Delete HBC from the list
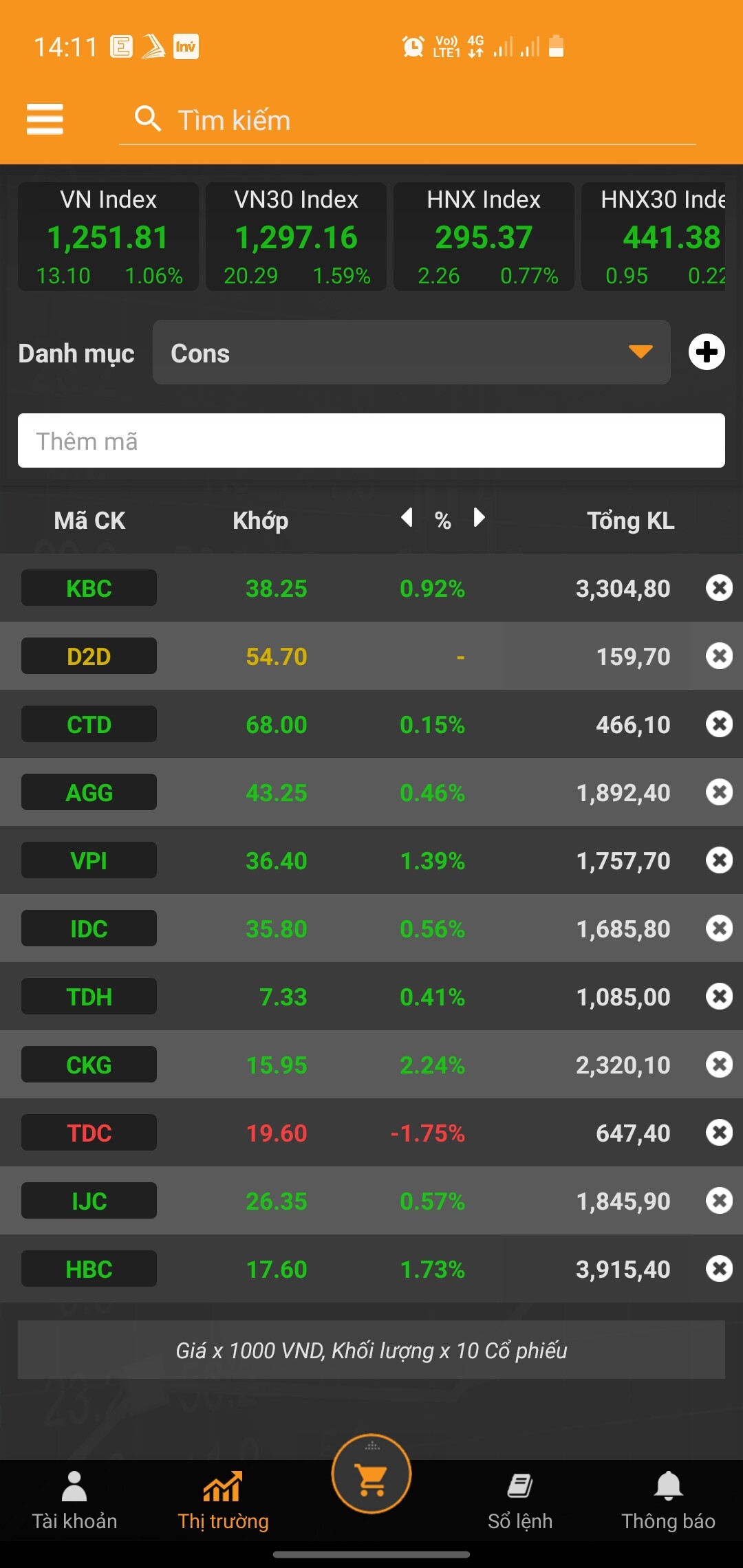743x1568 pixels. click(x=719, y=1269)
